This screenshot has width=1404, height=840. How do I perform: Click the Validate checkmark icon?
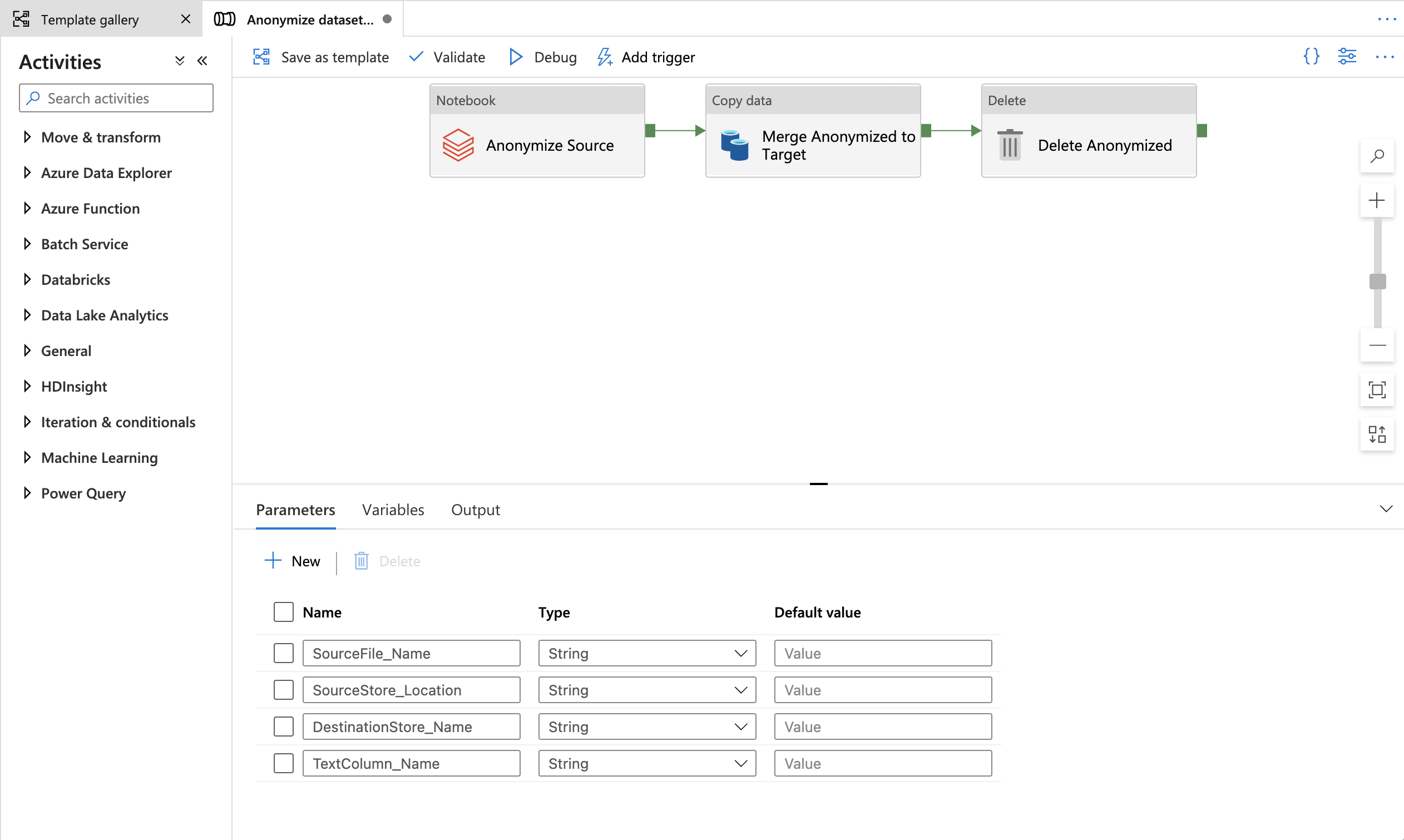(x=416, y=57)
